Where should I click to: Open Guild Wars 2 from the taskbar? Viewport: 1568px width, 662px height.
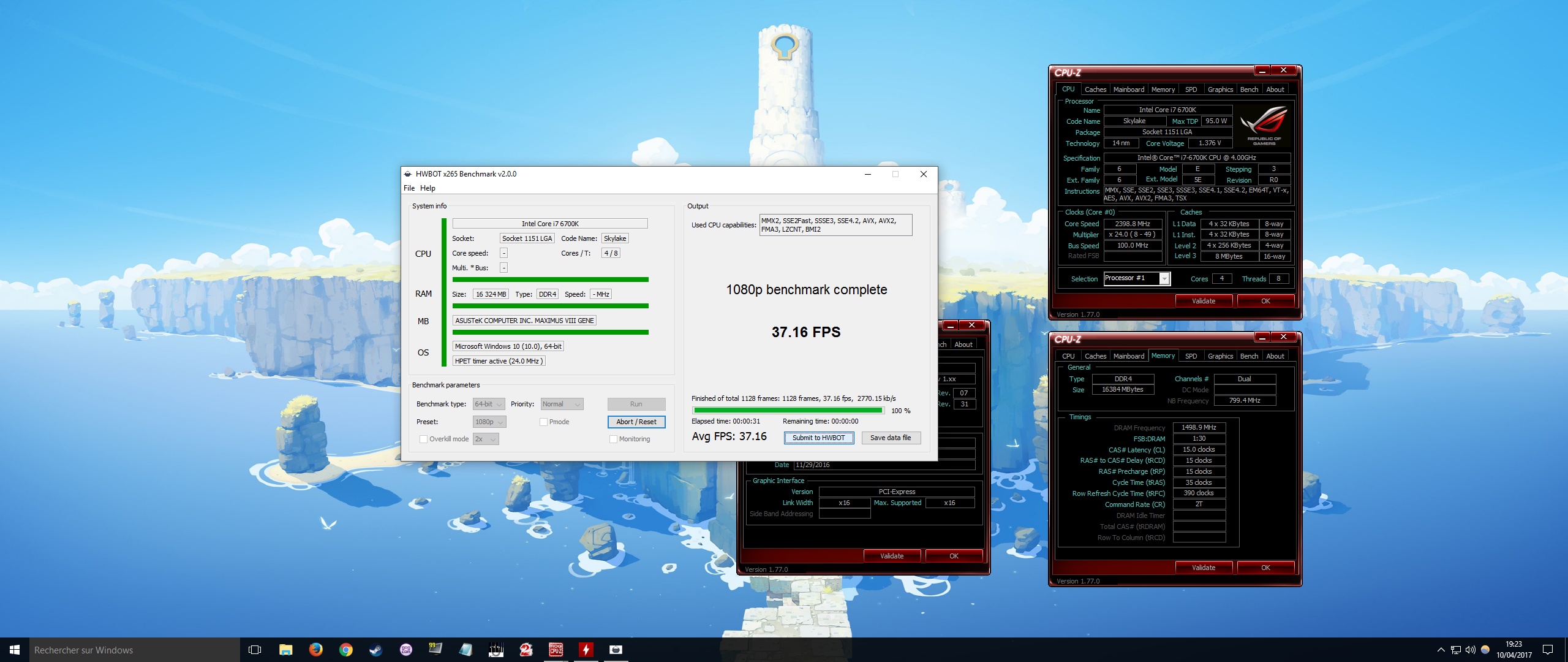coord(526,650)
